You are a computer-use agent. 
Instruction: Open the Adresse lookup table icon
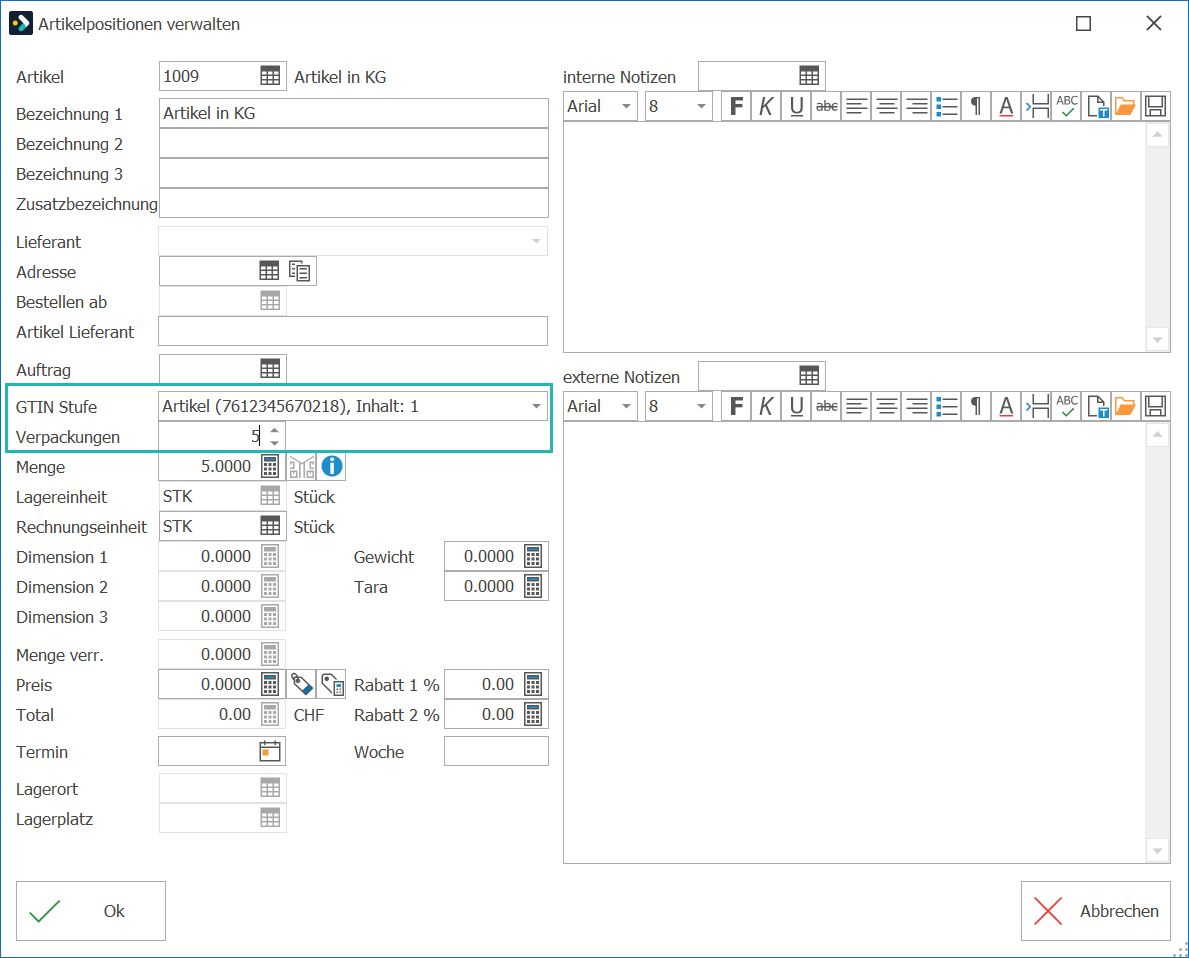tap(269, 271)
